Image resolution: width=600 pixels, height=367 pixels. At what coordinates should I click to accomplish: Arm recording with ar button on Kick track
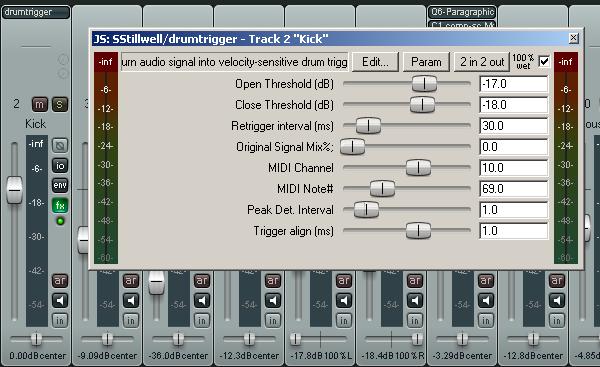coord(60,281)
